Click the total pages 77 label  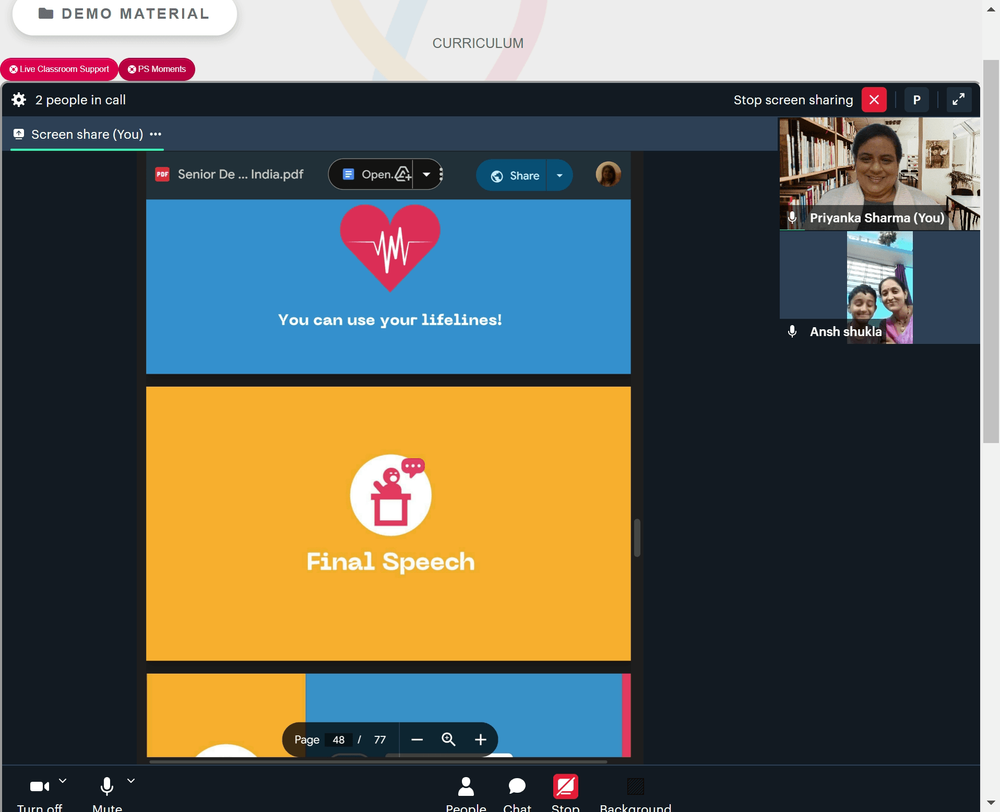[379, 739]
